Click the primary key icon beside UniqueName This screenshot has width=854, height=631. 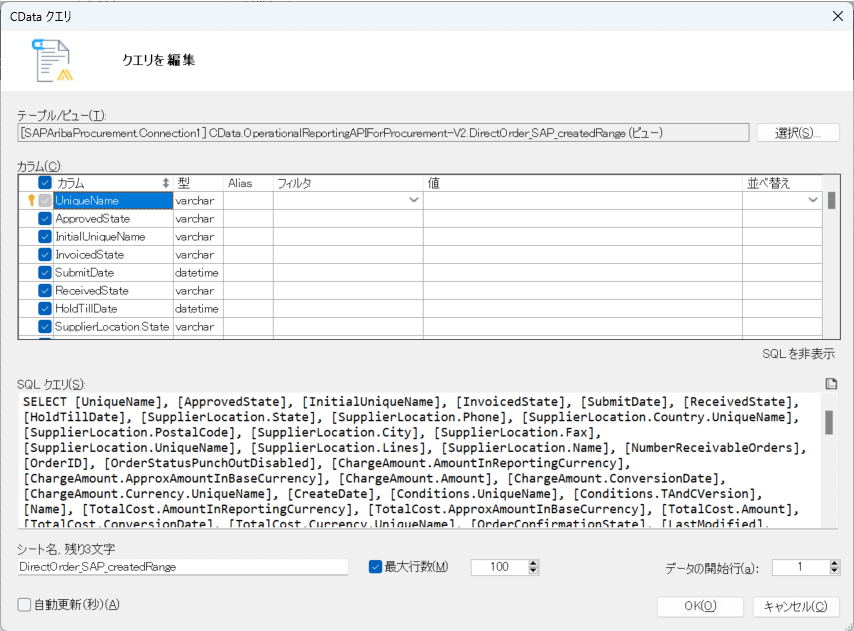coord(31,200)
